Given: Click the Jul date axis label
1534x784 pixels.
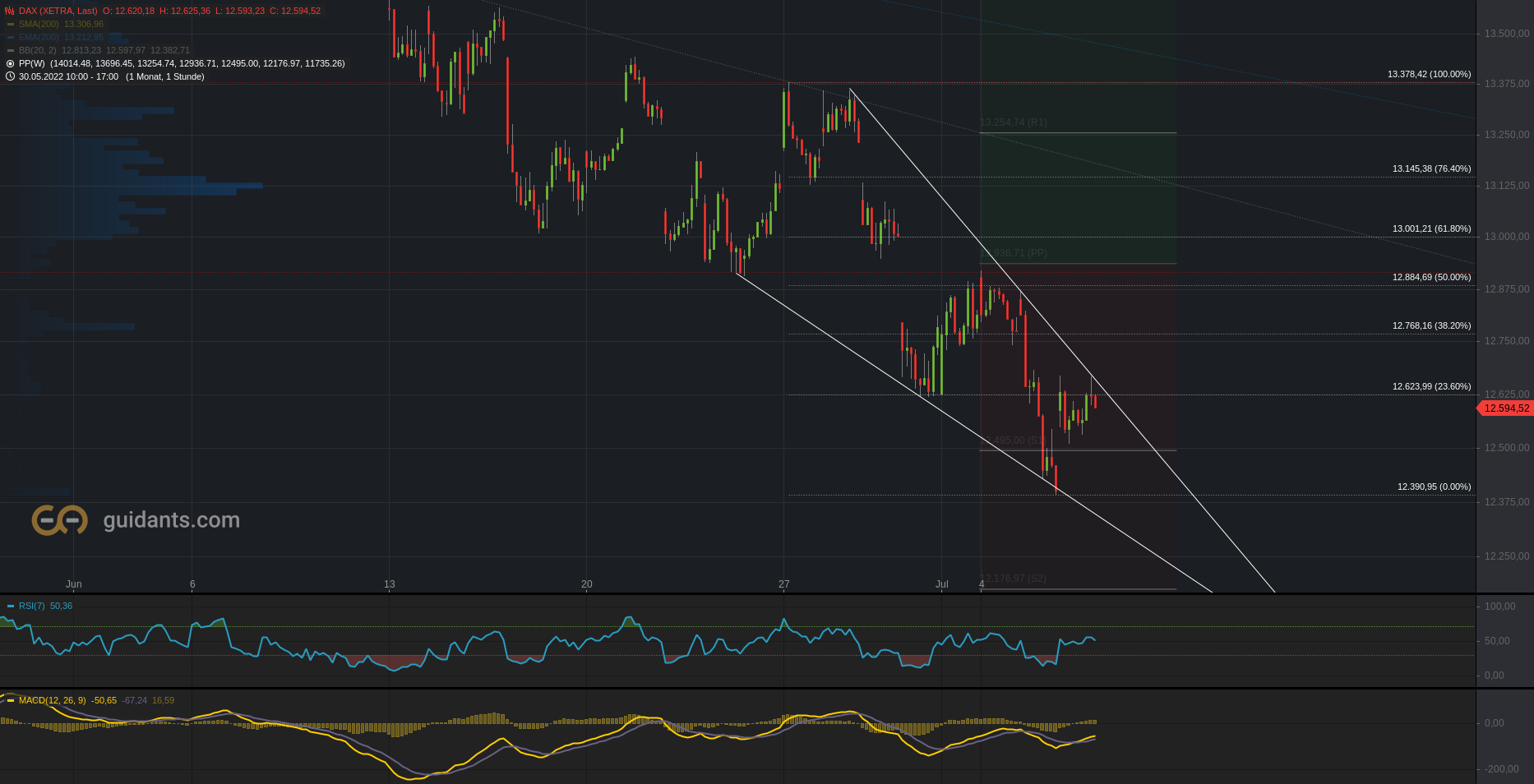Looking at the screenshot, I should pyautogui.click(x=942, y=584).
